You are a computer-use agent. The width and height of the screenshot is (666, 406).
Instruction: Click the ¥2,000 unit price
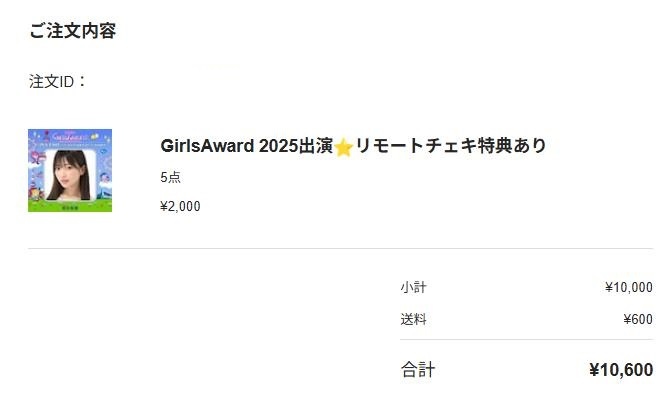[x=181, y=206]
